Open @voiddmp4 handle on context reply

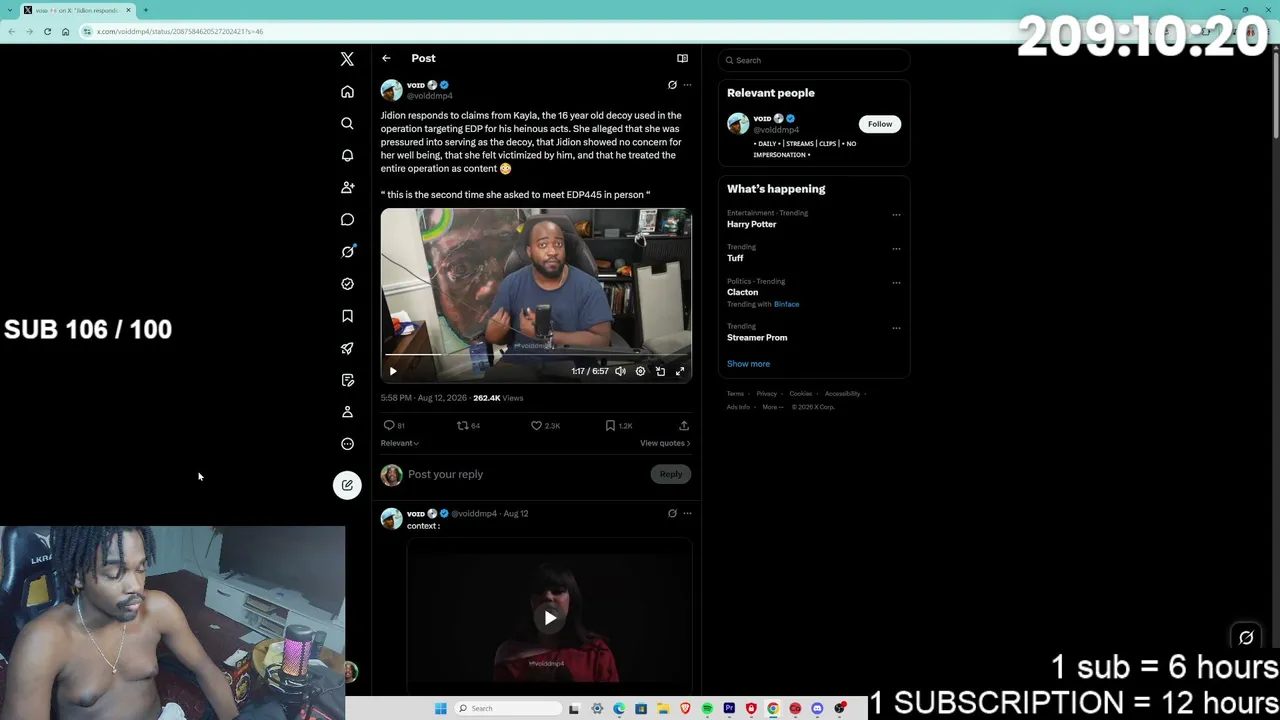(x=474, y=514)
